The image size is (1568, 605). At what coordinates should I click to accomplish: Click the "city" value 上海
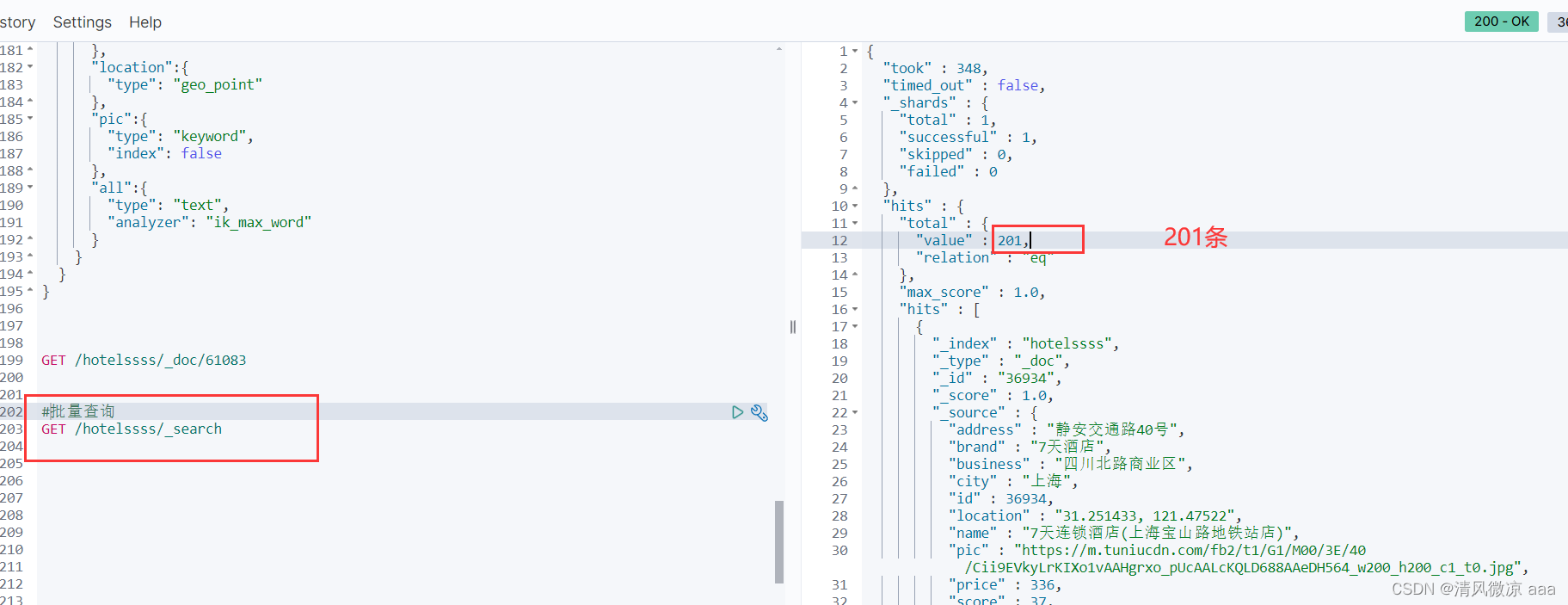pyautogui.click(x=1046, y=482)
